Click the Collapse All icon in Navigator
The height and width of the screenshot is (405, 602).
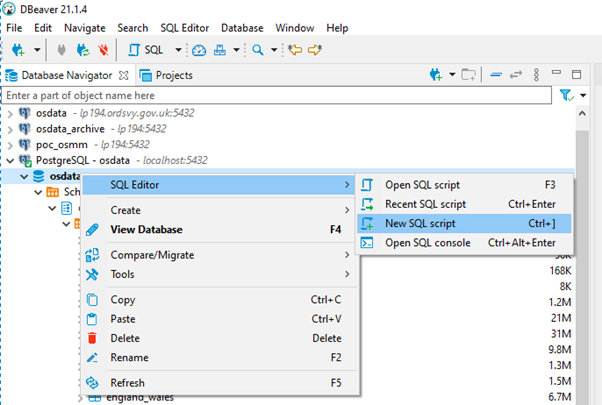click(x=496, y=75)
